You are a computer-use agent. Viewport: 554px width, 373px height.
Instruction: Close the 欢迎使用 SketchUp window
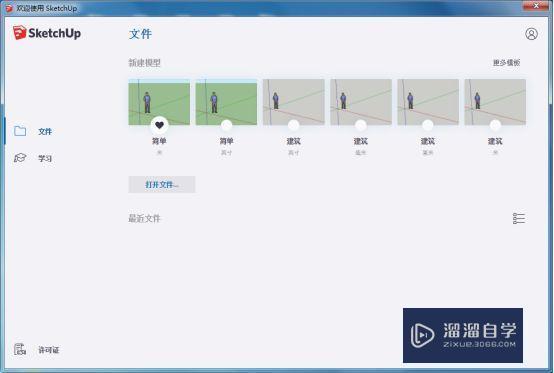tap(536, 6)
